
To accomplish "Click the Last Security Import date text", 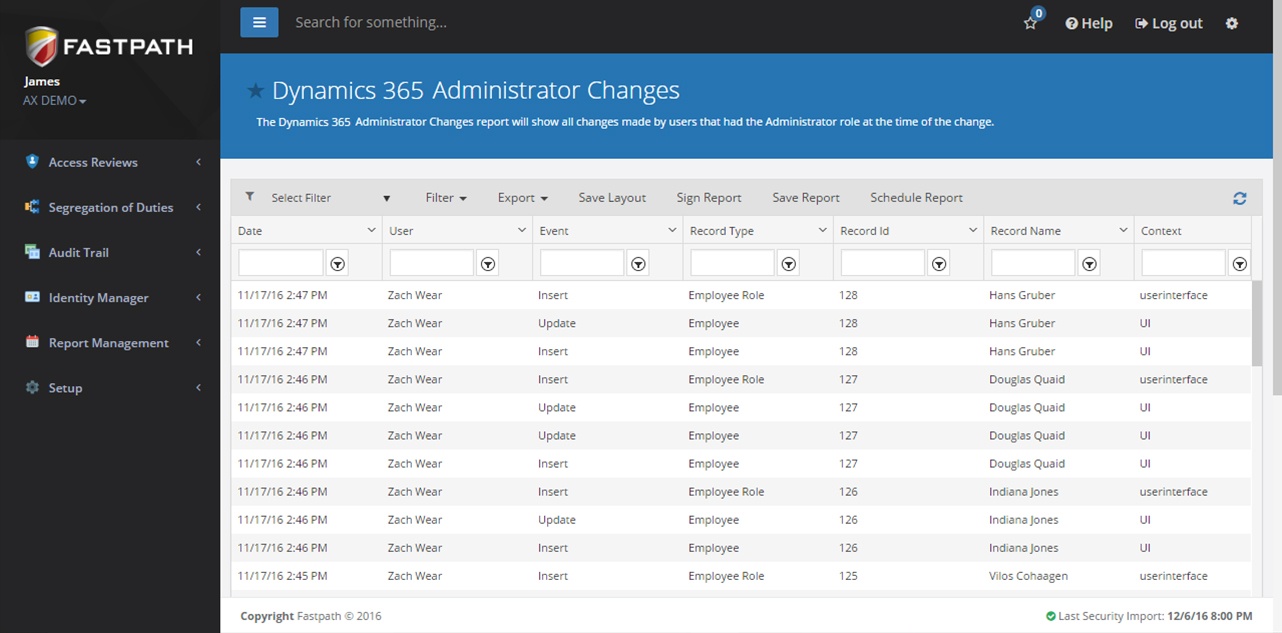I will (x=1209, y=616).
